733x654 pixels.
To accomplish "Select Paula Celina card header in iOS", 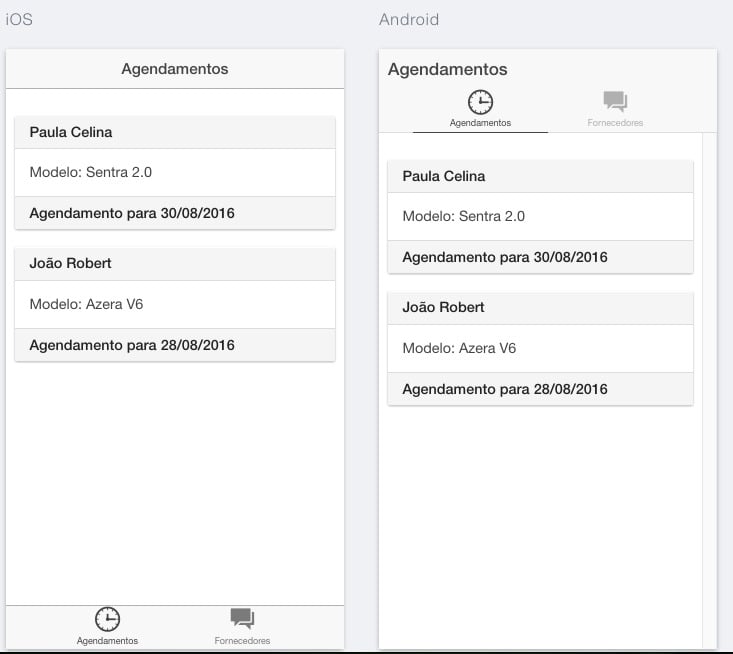I will tap(175, 132).
